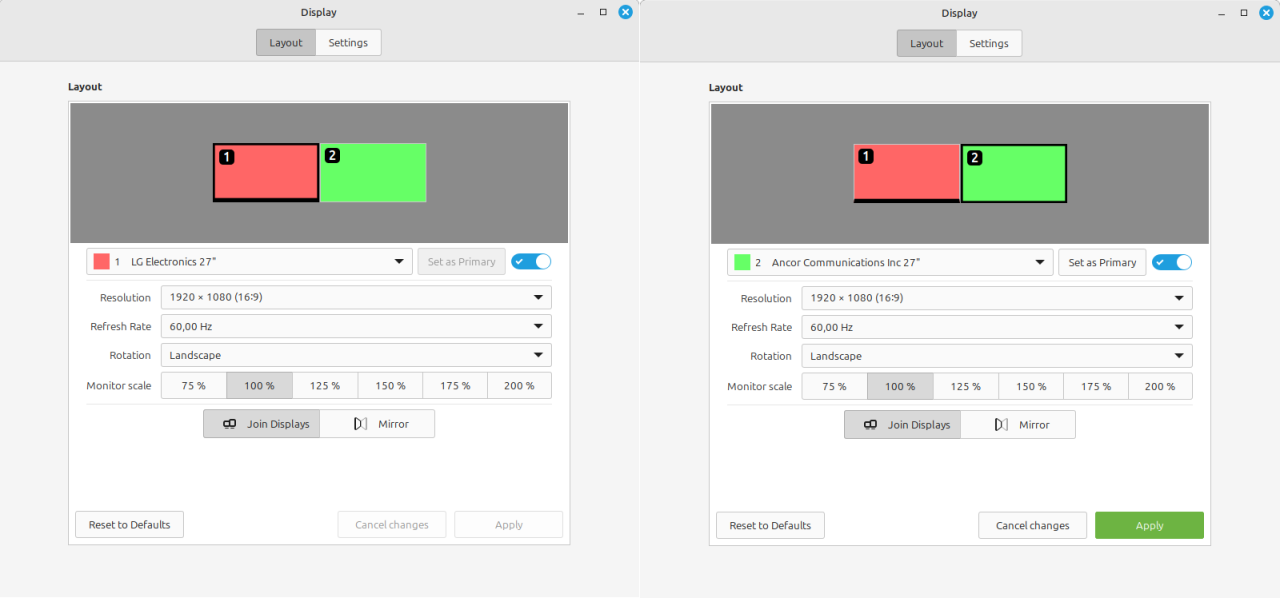The height and width of the screenshot is (598, 1280).
Task: Minimize the Display window showing LG Electronics monitor
Action: point(581,13)
